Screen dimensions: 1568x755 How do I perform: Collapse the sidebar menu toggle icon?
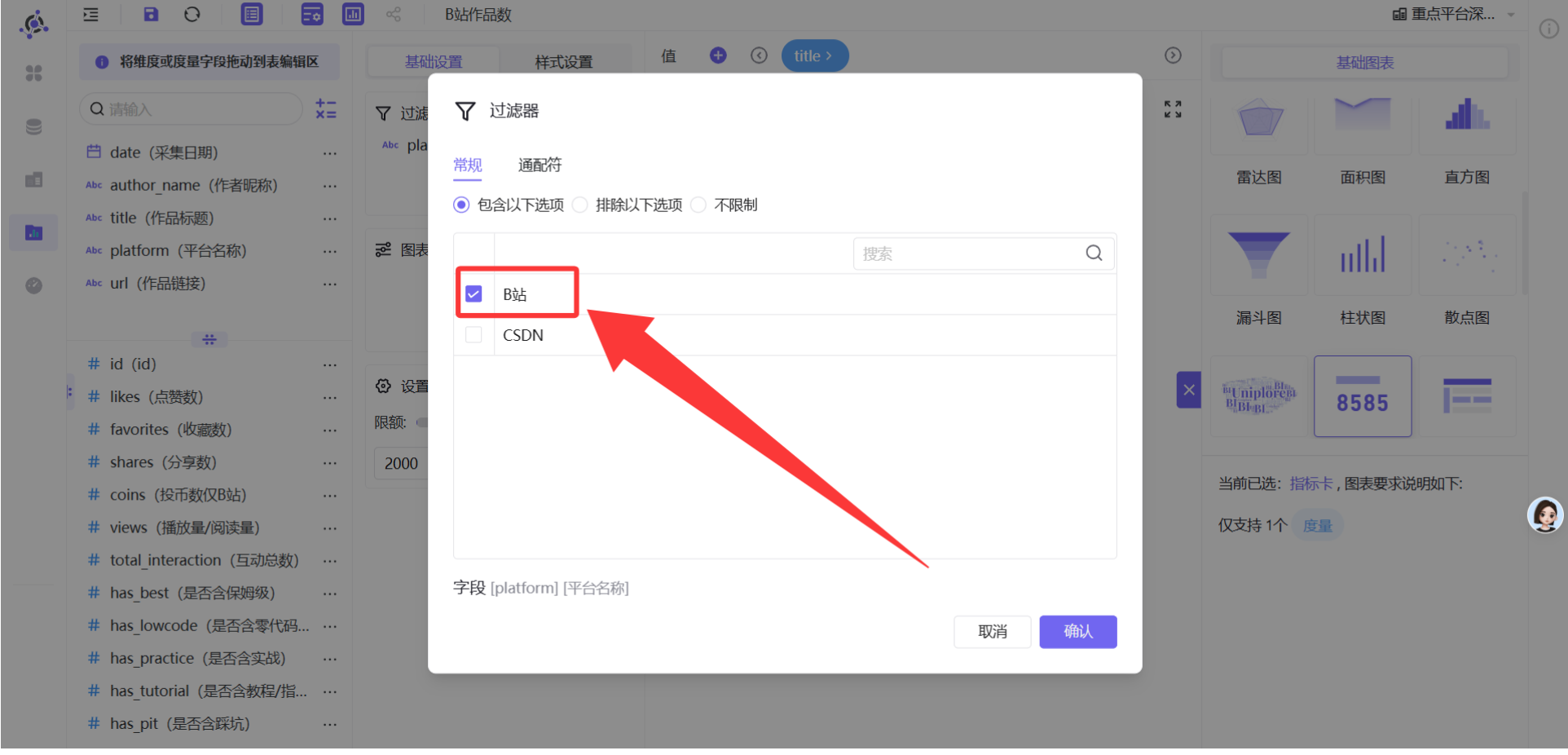(91, 14)
